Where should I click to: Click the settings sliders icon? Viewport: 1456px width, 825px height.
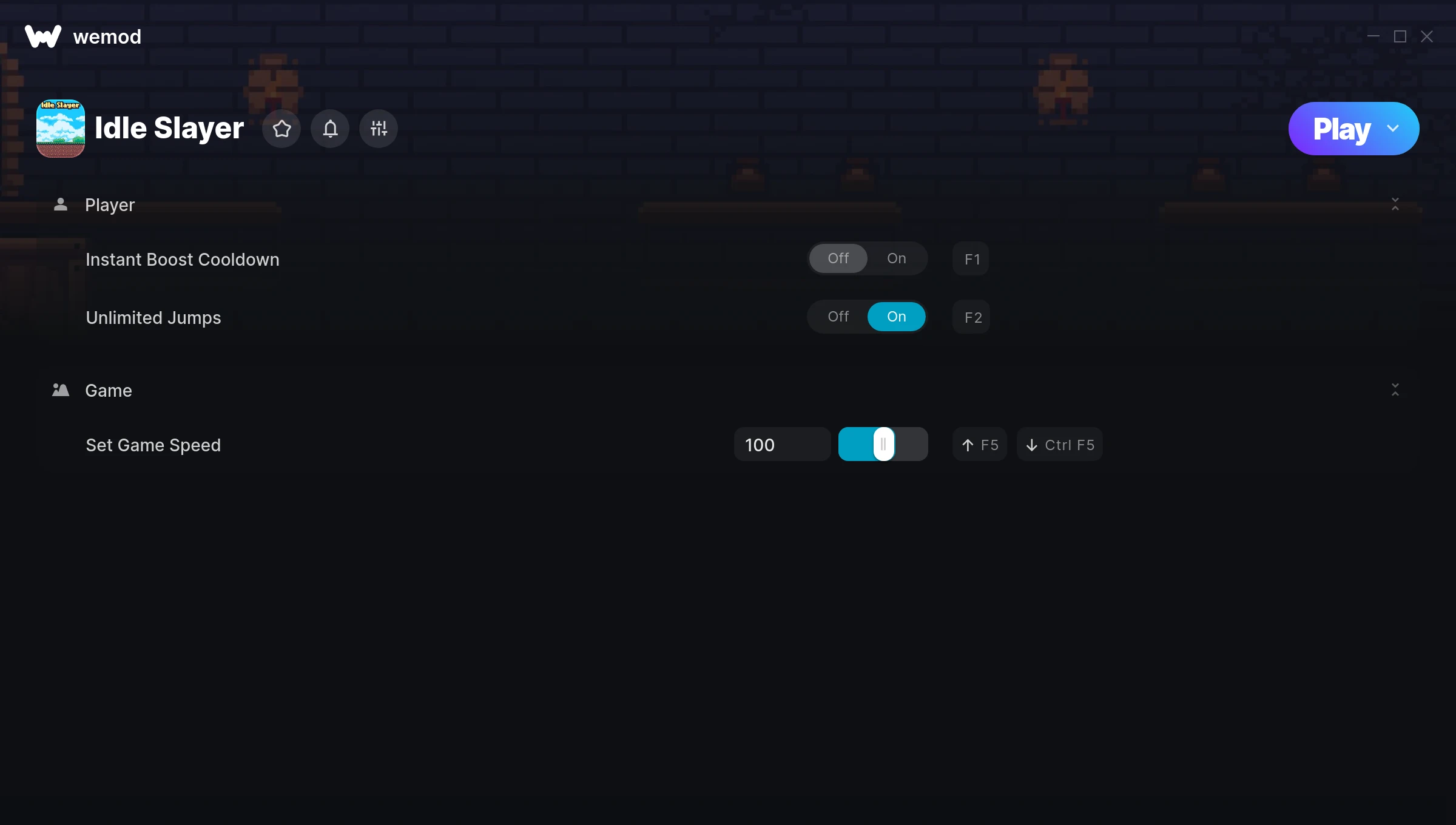click(379, 128)
